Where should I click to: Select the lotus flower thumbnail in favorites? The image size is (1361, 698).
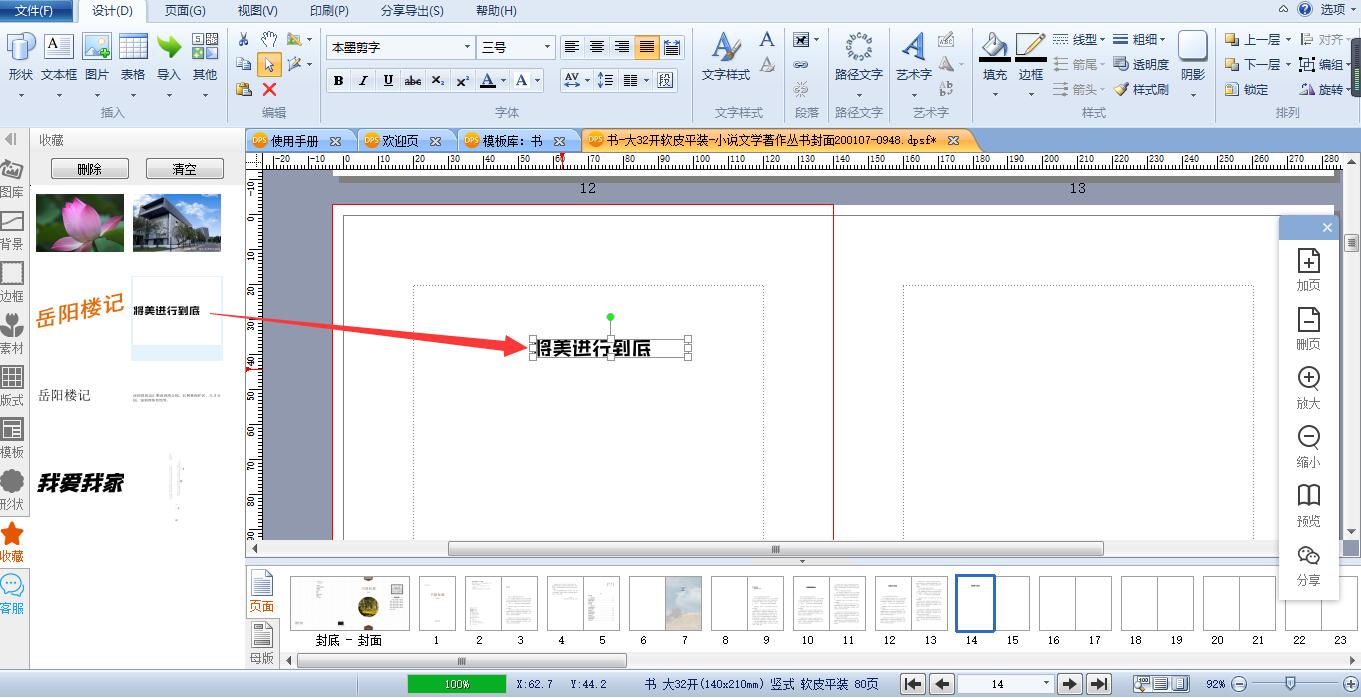(80, 223)
